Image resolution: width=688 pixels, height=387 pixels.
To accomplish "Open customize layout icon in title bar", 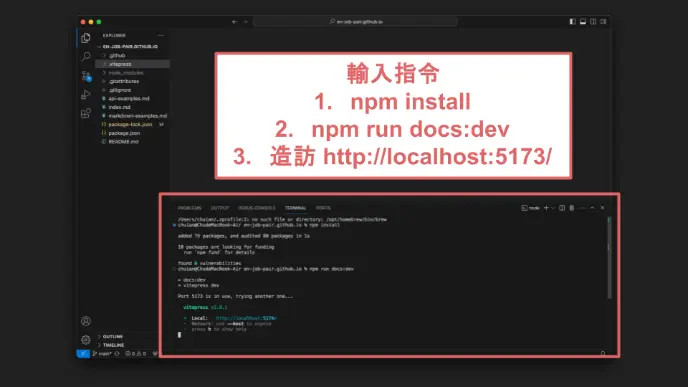I will coord(604,22).
